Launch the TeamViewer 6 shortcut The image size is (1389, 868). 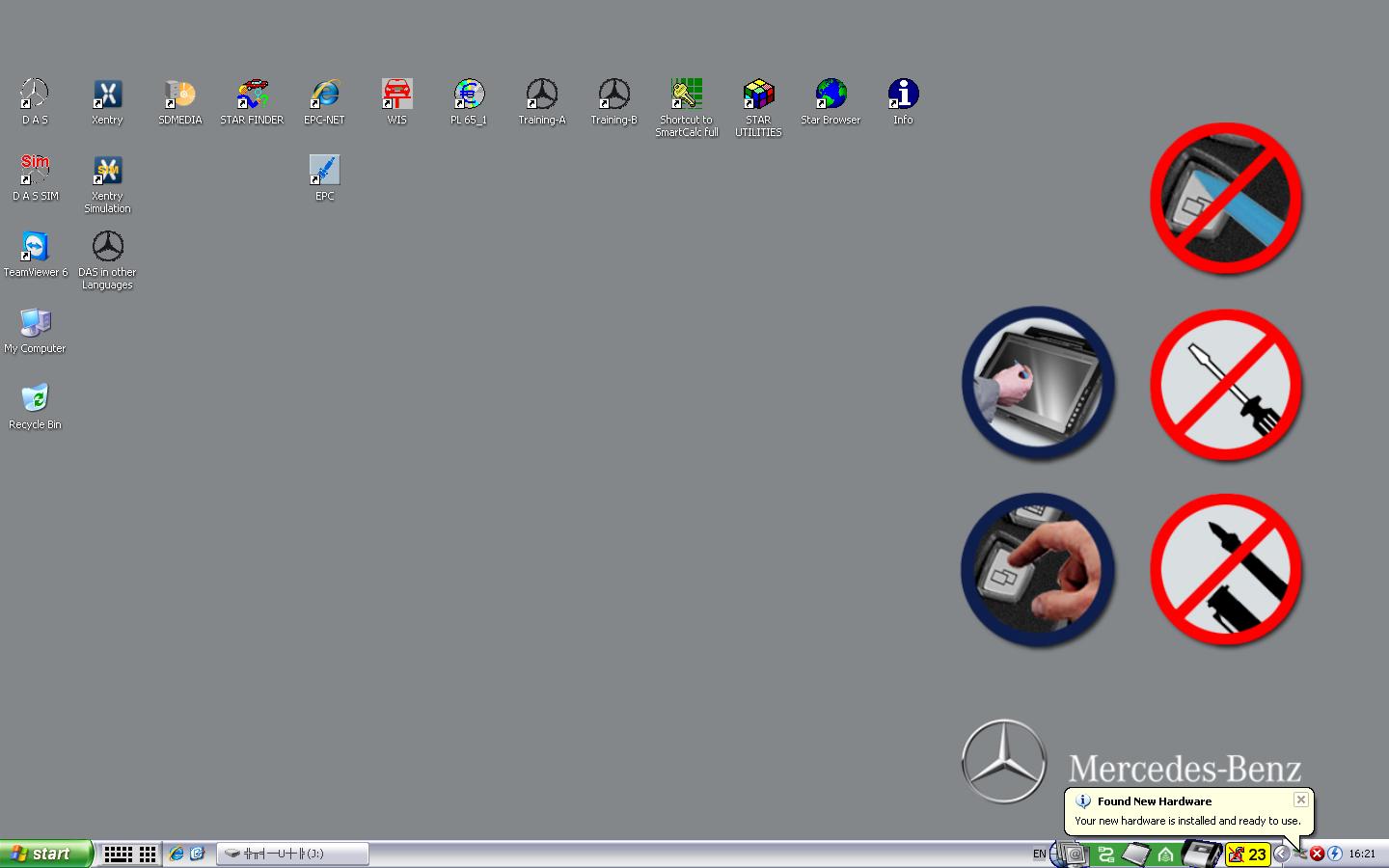35,248
